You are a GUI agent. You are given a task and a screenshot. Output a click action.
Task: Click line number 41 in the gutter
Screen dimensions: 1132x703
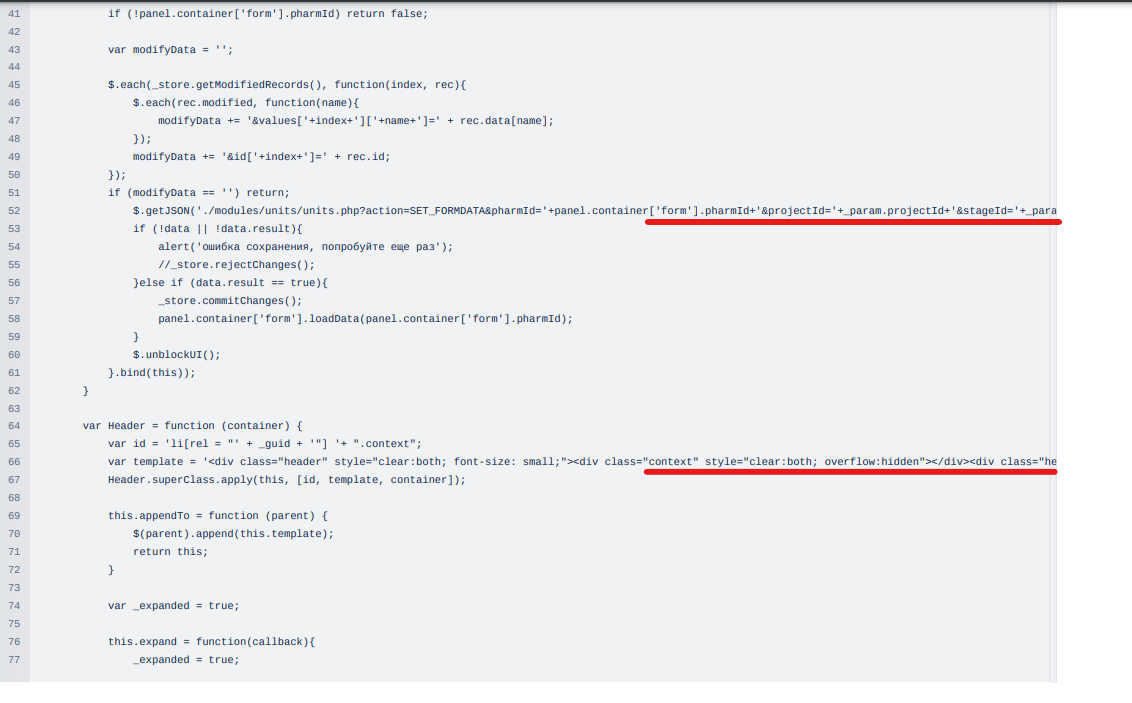click(14, 13)
